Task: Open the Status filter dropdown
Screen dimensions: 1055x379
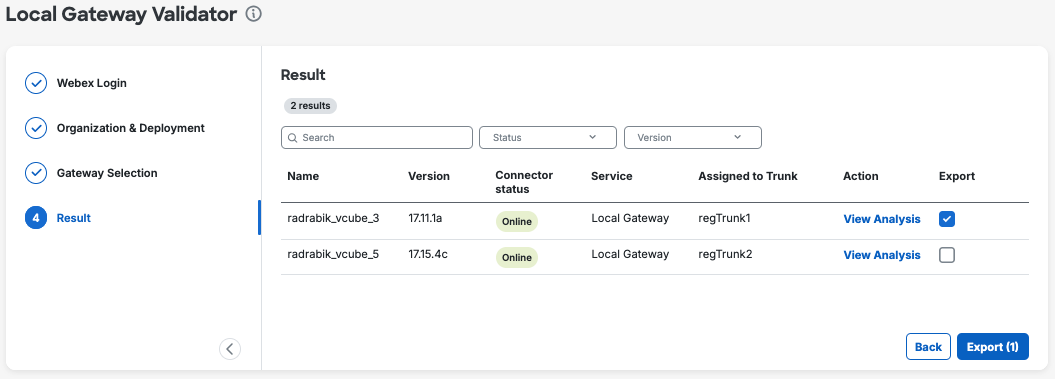Action: pos(548,137)
